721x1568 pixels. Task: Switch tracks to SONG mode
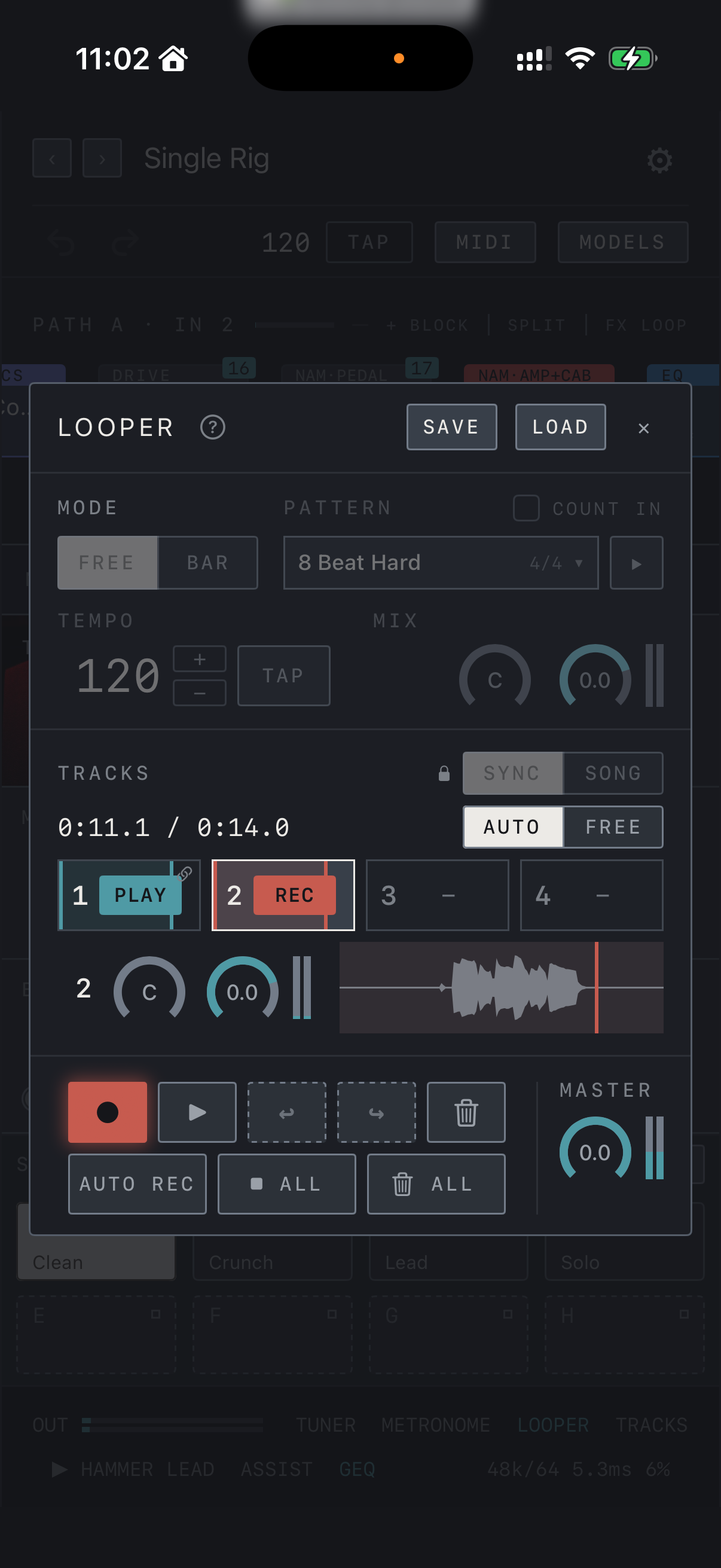pyautogui.click(x=613, y=773)
